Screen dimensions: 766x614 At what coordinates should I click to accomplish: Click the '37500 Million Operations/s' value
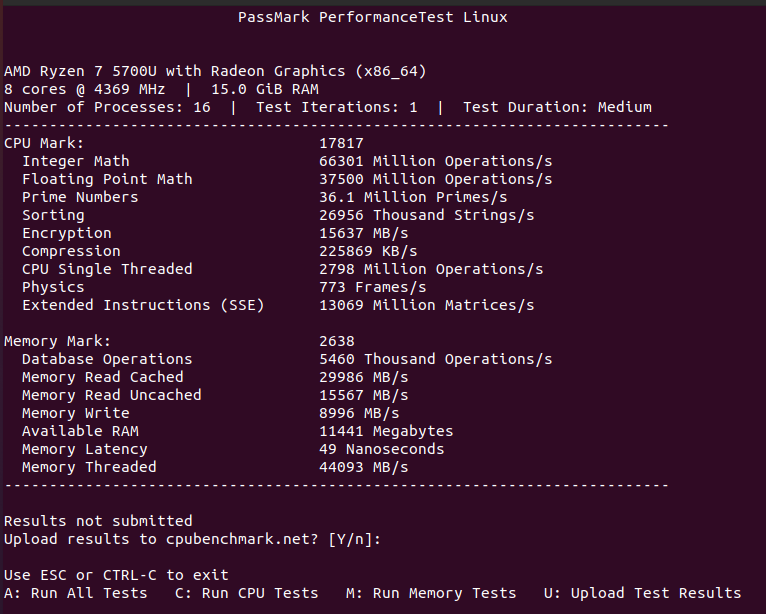point(435,179)
